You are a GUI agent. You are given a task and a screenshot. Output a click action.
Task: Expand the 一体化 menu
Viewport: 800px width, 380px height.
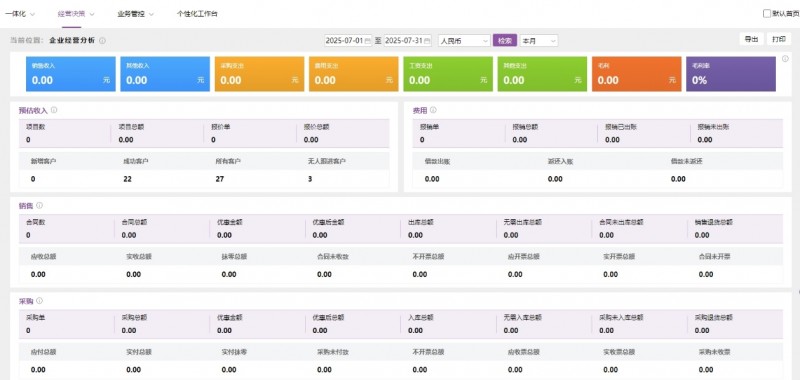20,14
